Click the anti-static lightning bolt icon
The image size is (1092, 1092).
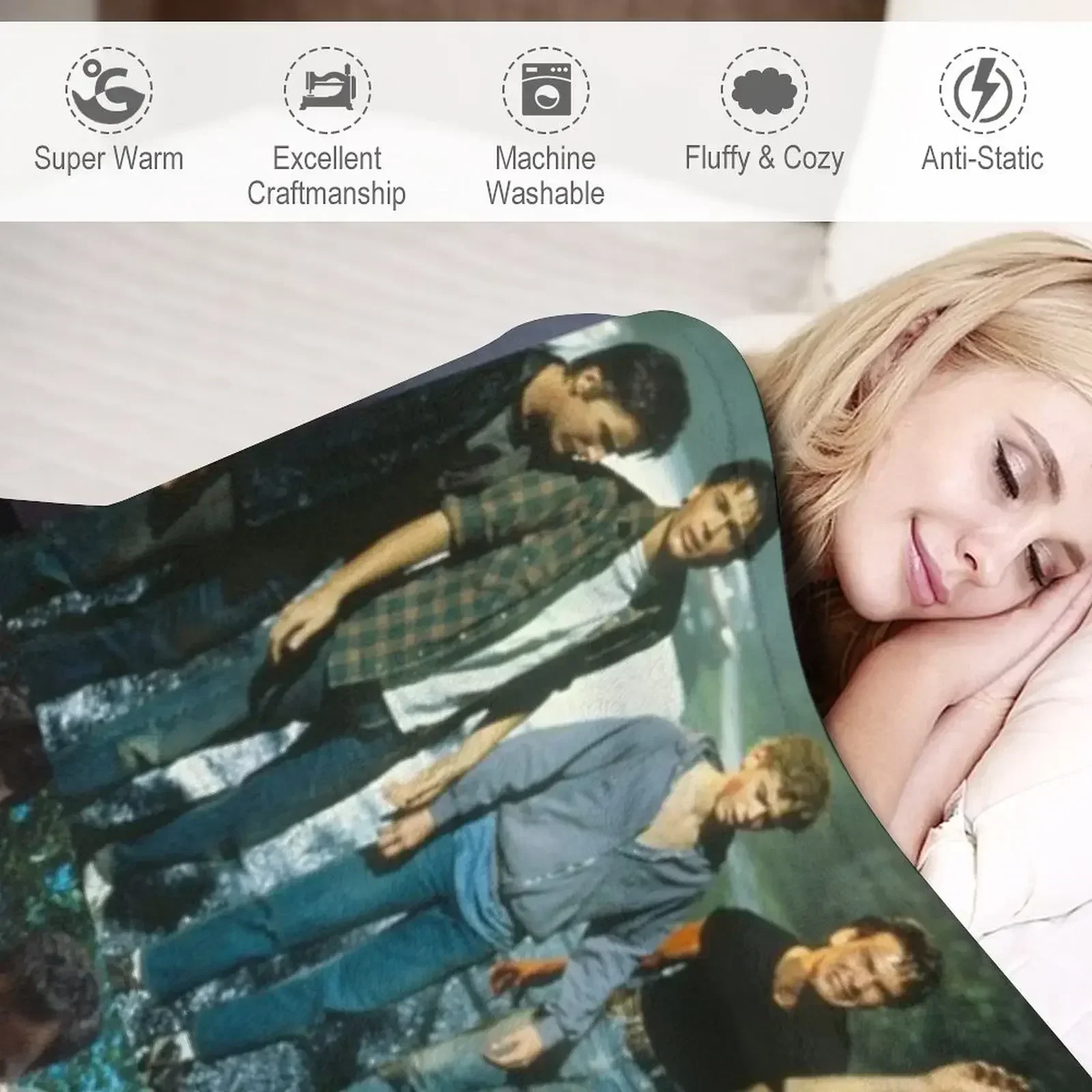pyautogui.click(x=983, y=90)
